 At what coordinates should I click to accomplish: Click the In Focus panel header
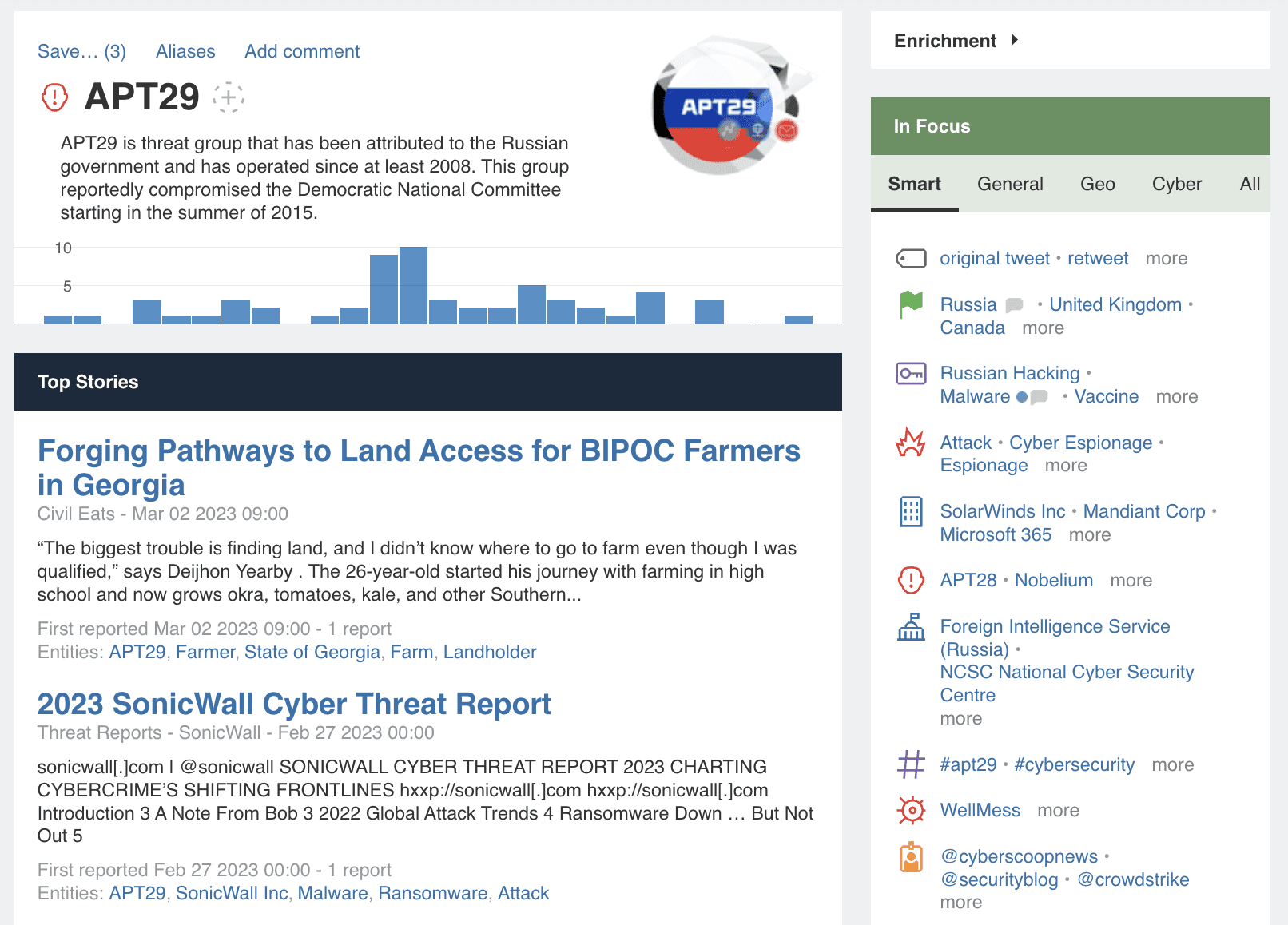point(1071,126)
